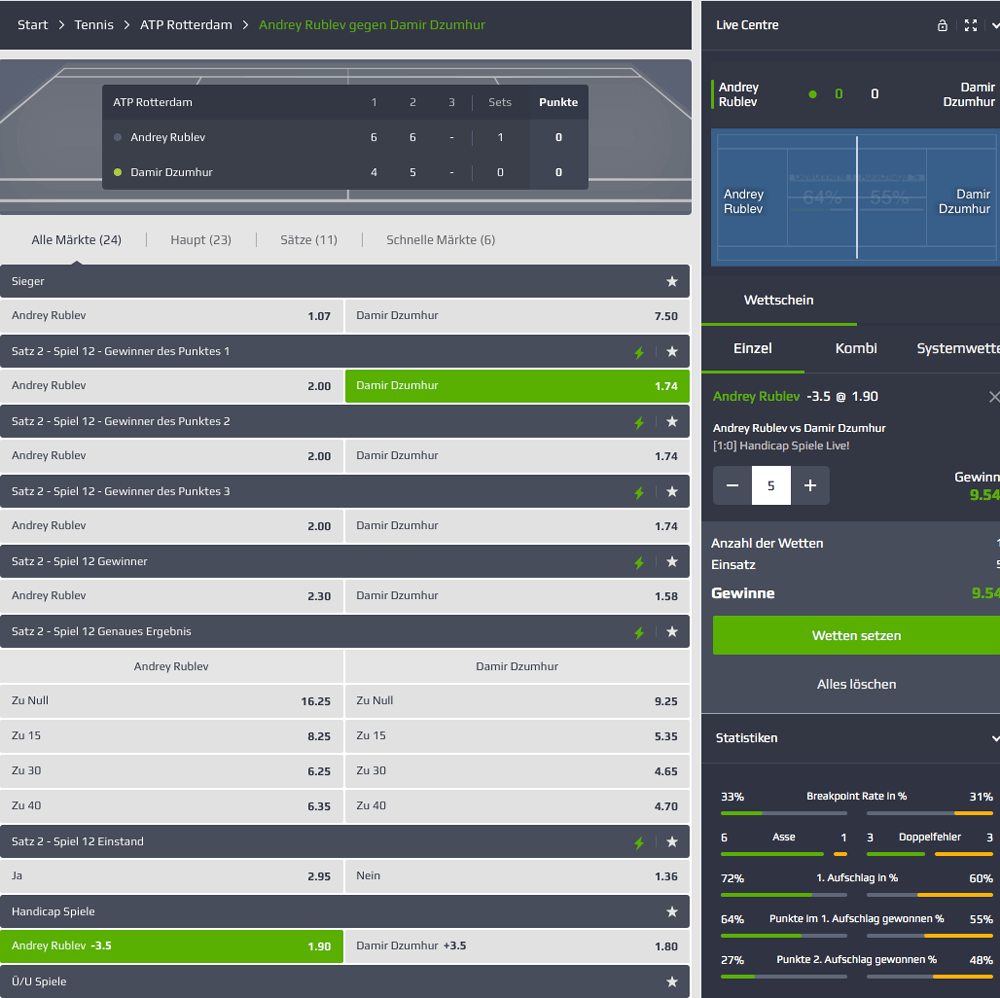Click Punkte column header in scoreboard

[x=558, y=102]
